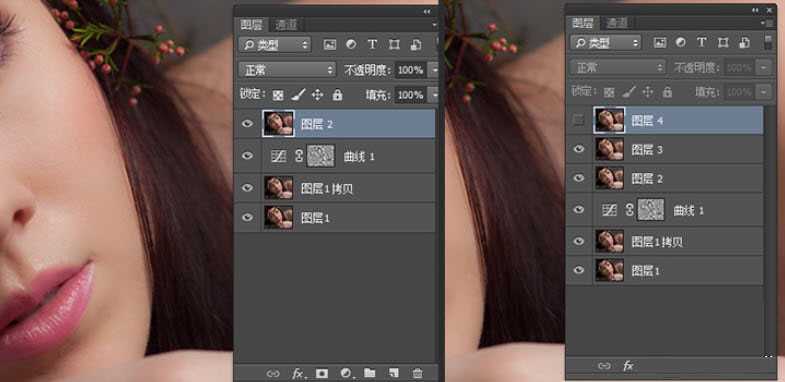Image resolution: width=785 pixels, height=382 pixels.
Task: Lock transparent pixels in left panel
Action: tap(278, 95)
